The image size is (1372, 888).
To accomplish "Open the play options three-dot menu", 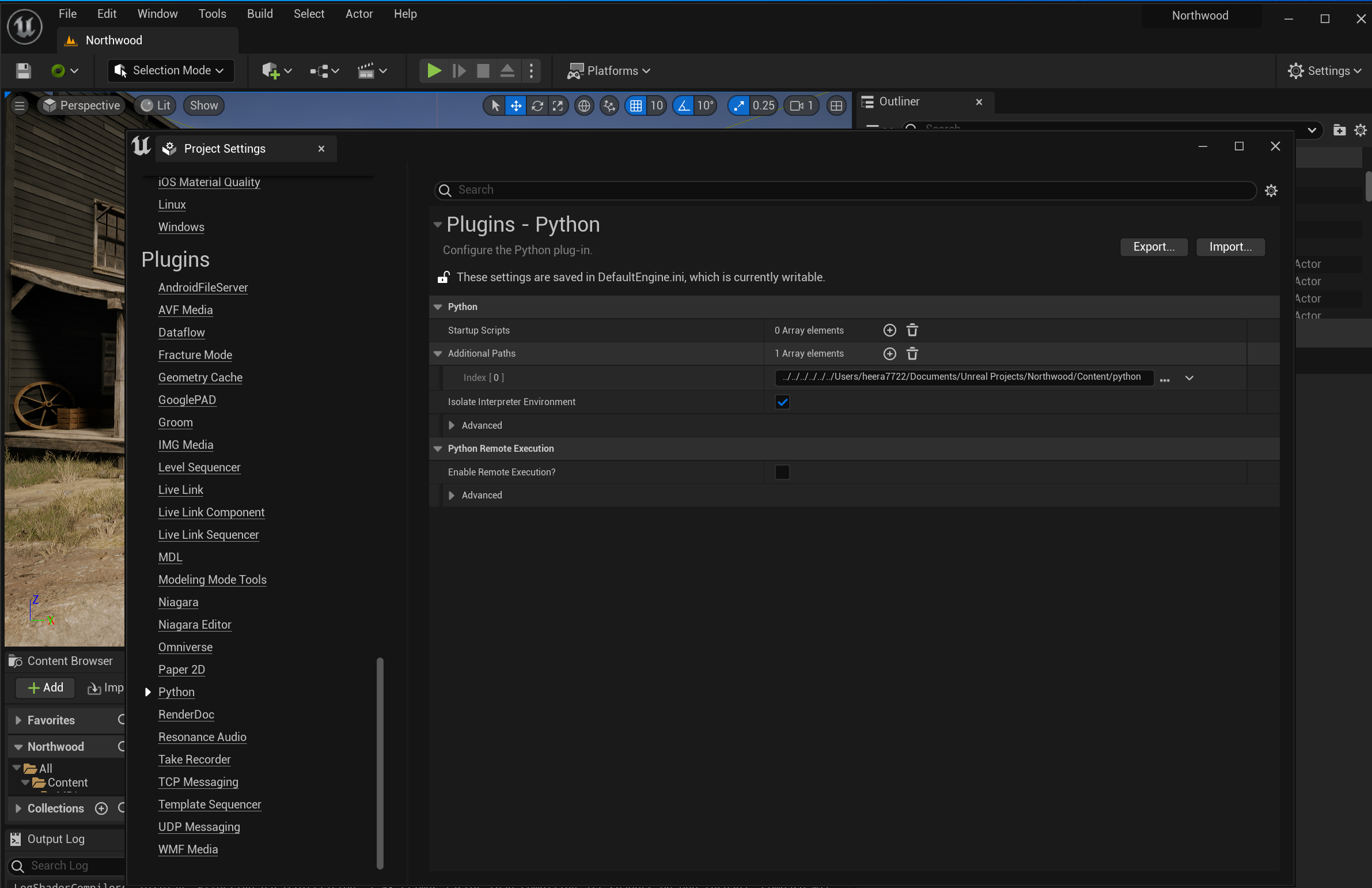I will click(x=531, y=71).
